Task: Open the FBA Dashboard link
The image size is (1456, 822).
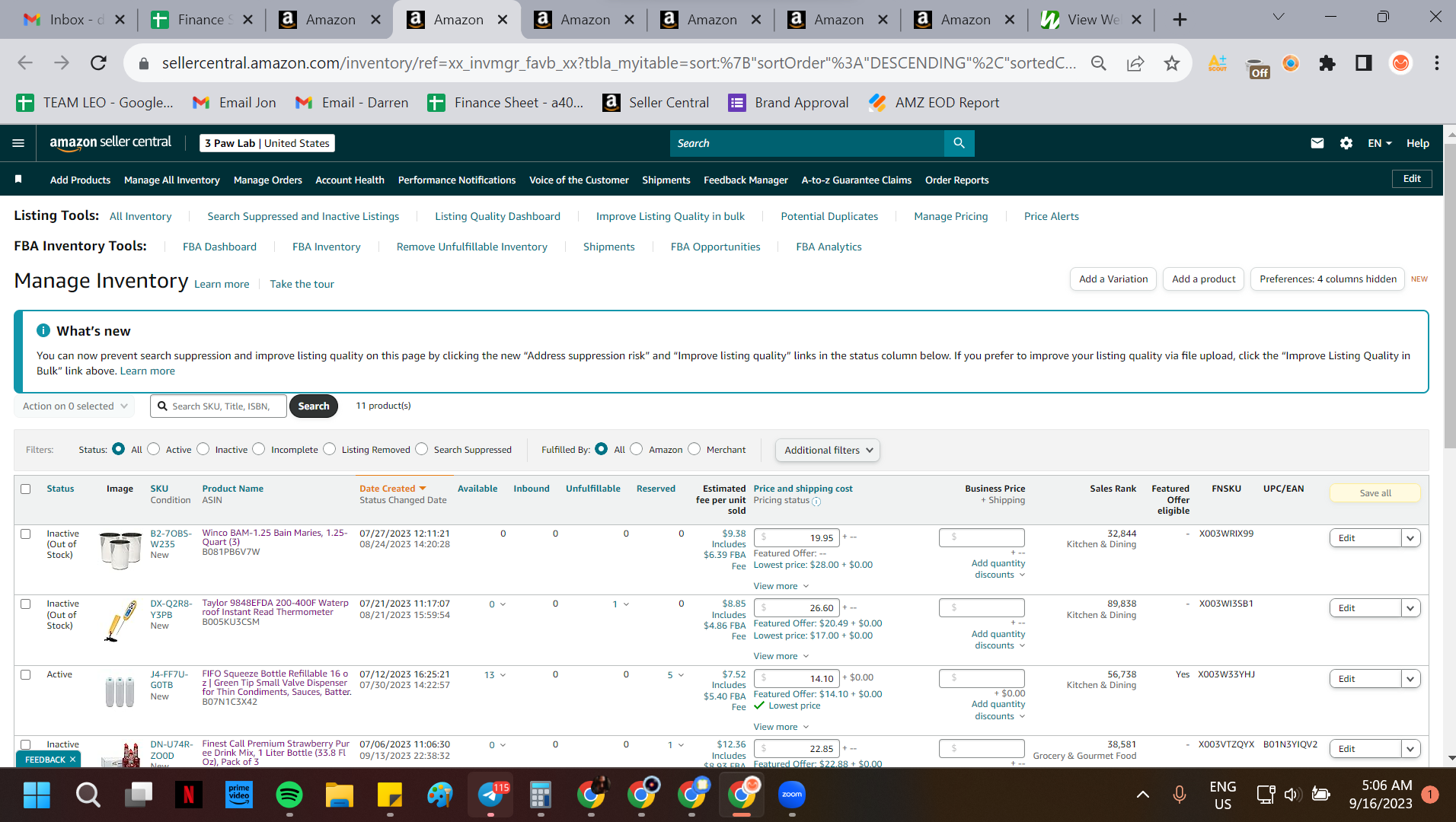Action: [219, 247]
